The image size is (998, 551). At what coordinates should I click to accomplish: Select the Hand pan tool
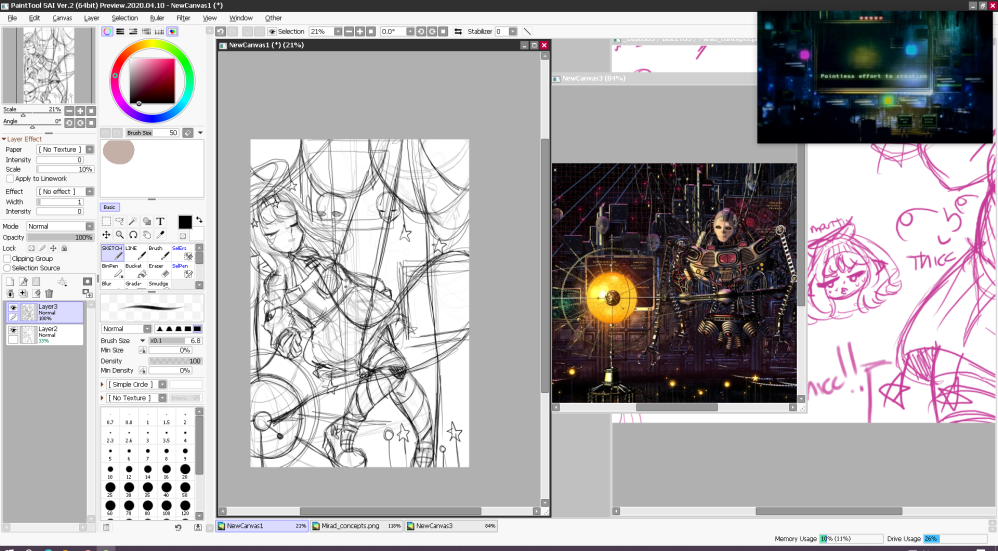tap(146, 235)
